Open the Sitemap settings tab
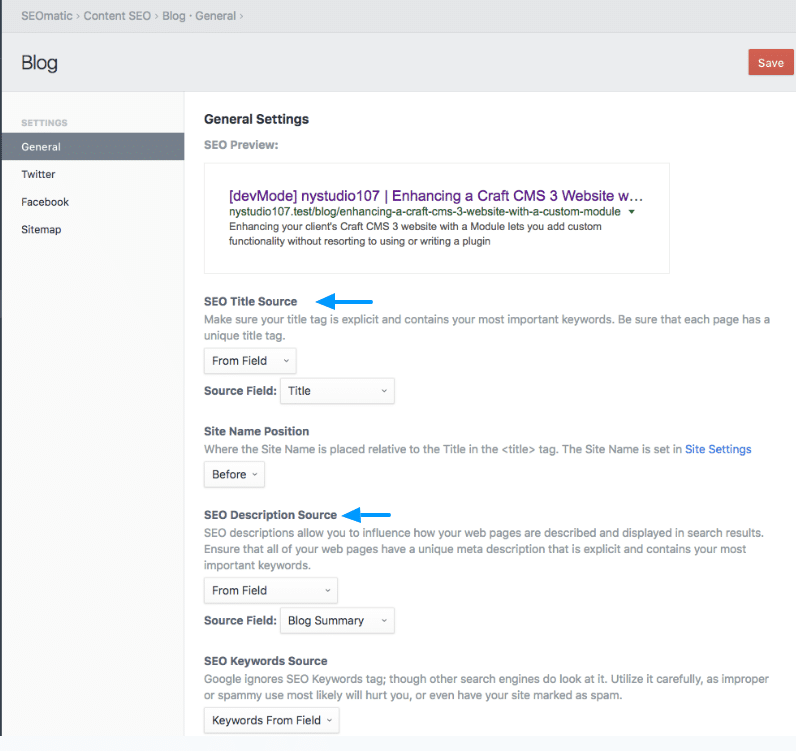This screenshot has height=751, width=796. click(x=41, y=229)
